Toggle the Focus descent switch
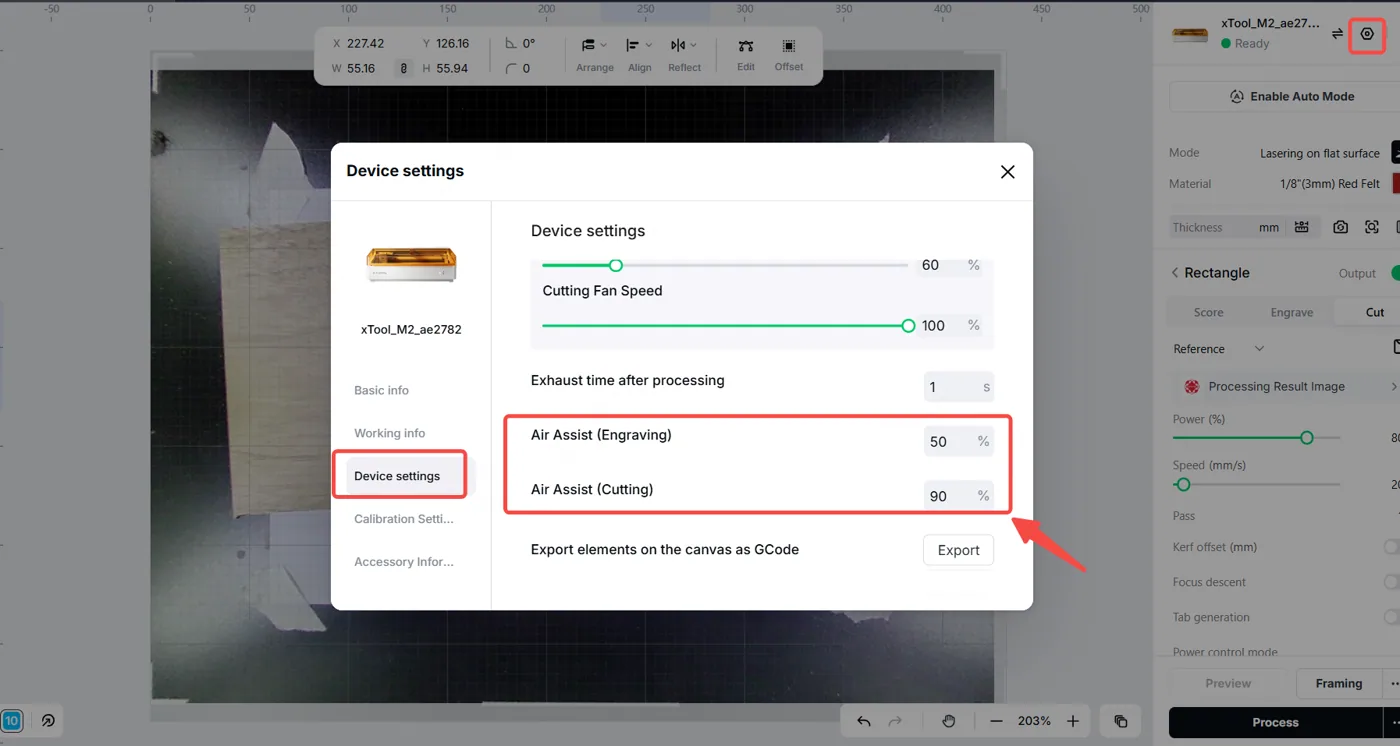Viewport: 1400px width, 746px height. coord(1391,582)
